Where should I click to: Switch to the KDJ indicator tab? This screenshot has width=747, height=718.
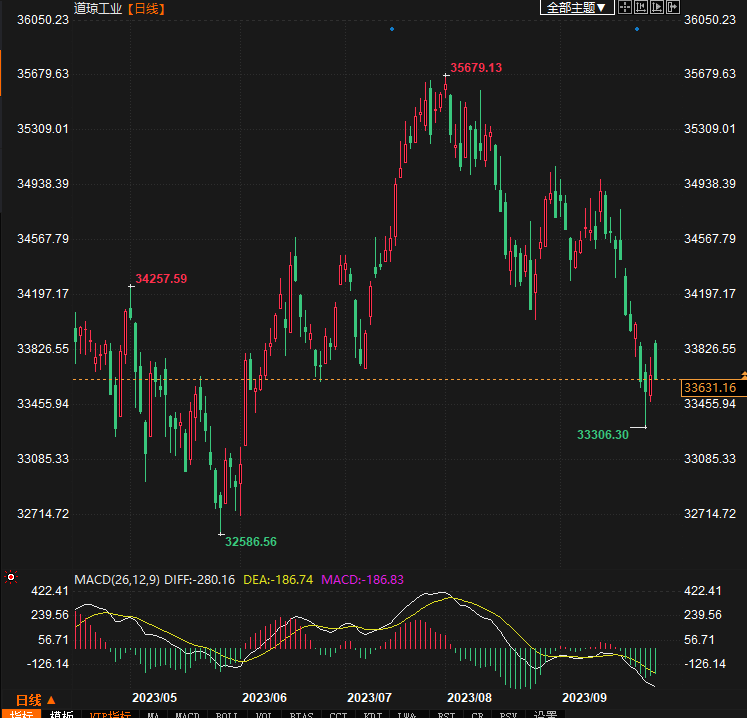pyautogui.click(x=373, y=715)
